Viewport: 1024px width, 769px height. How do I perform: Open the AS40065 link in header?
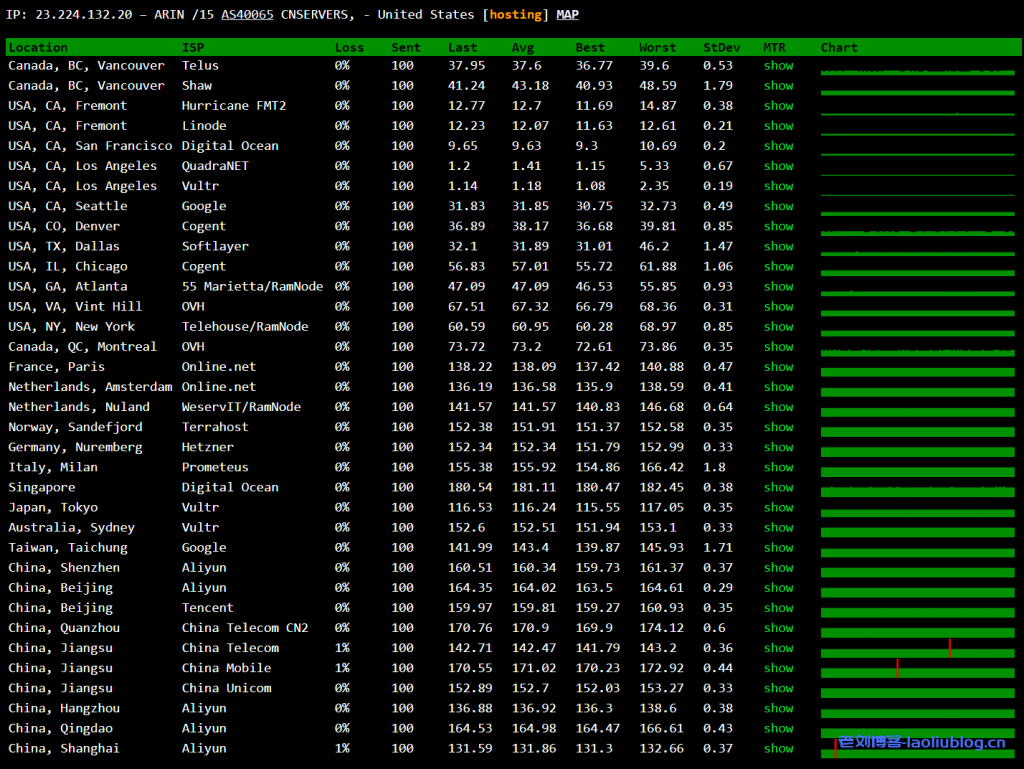click(x=247, y=15)
